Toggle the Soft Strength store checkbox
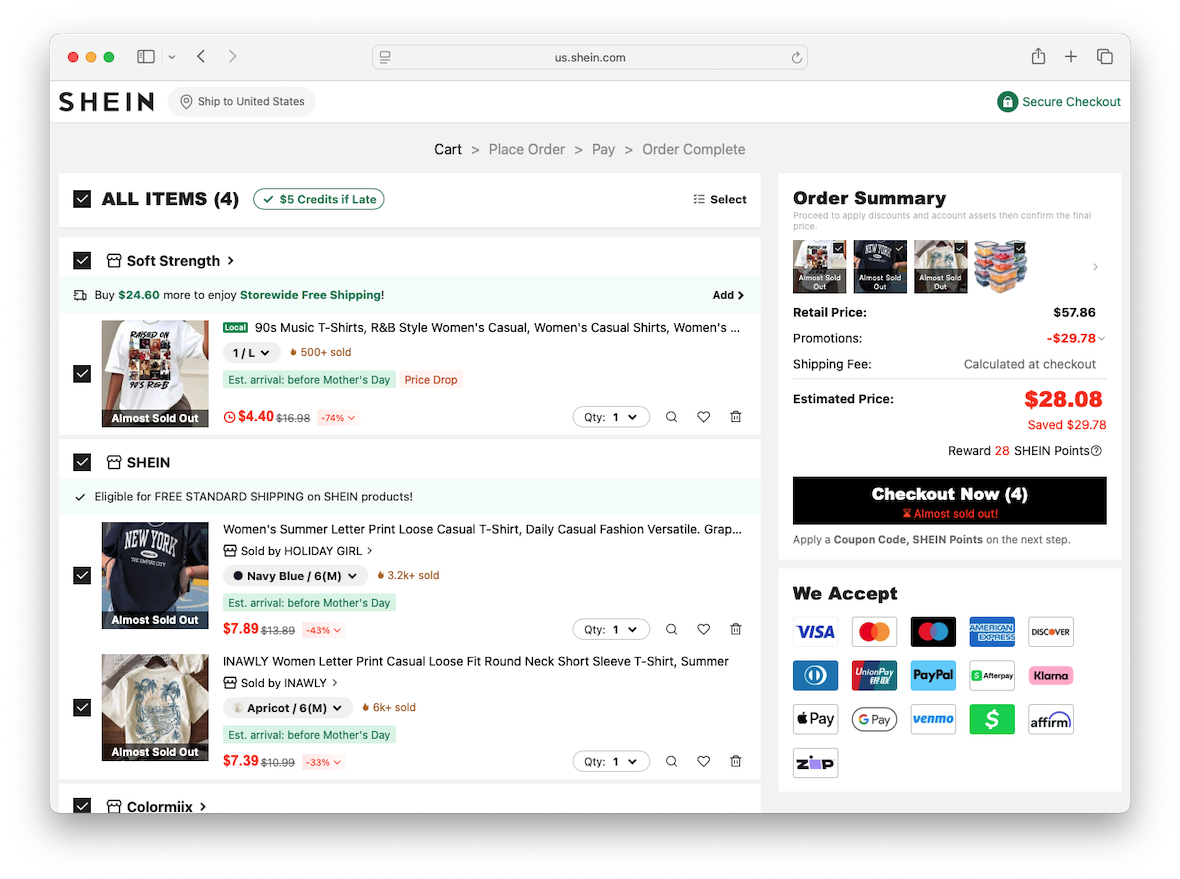The image size is (1180, 879). click(x=82, y=260)
